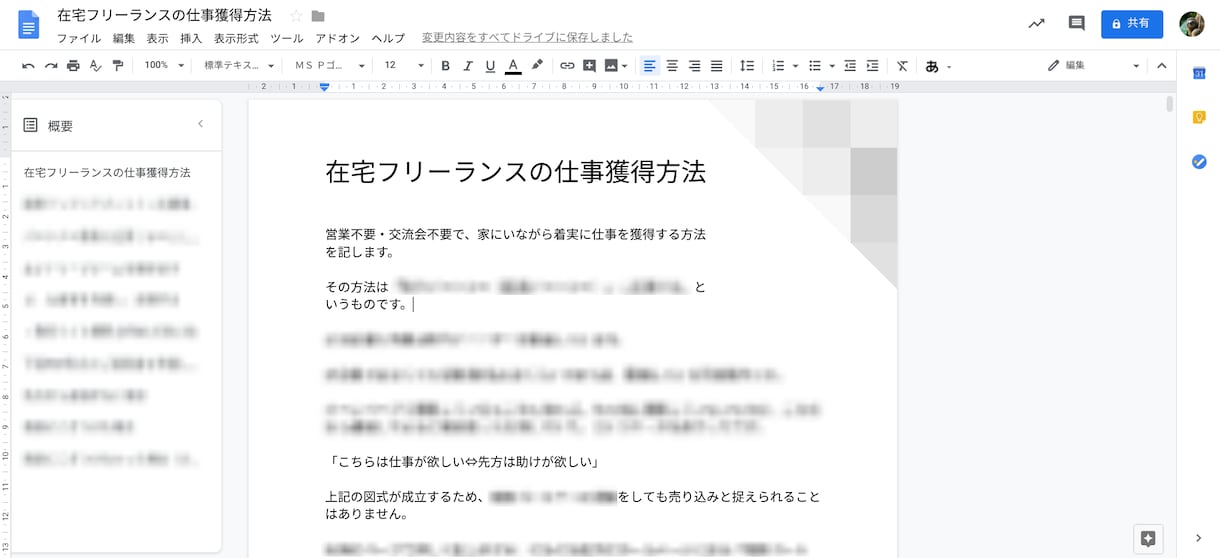The width and height of the screenshot is (1220, 558).
Task: Open font family dropdown ＭＳ Ｐゴ...
Action: pos(330,65)
